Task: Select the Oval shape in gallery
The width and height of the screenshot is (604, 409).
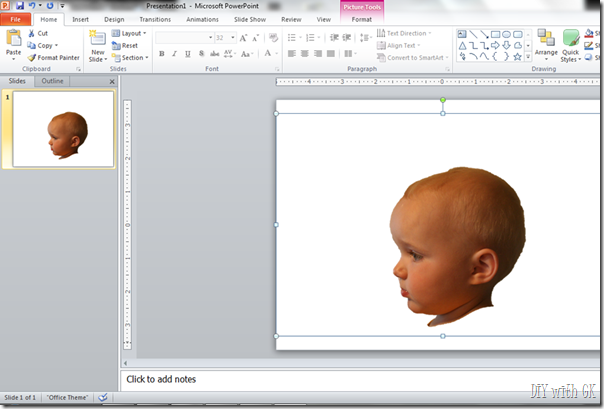Action: point(507,35)
